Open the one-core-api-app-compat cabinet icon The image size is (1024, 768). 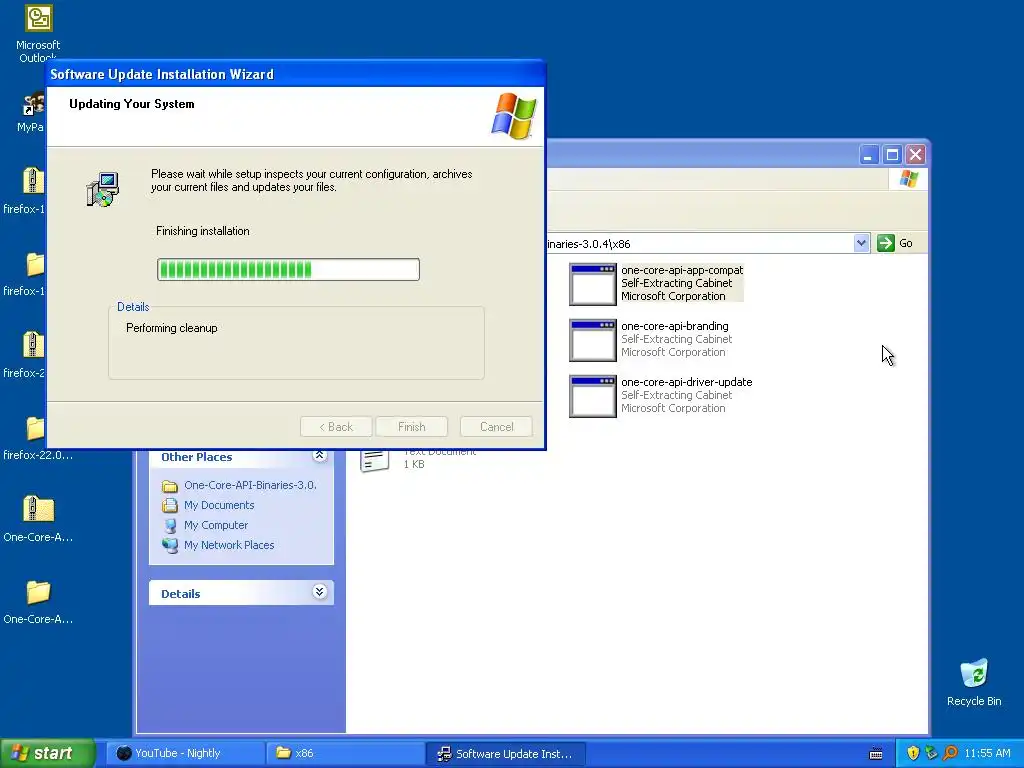click(592, 284)
